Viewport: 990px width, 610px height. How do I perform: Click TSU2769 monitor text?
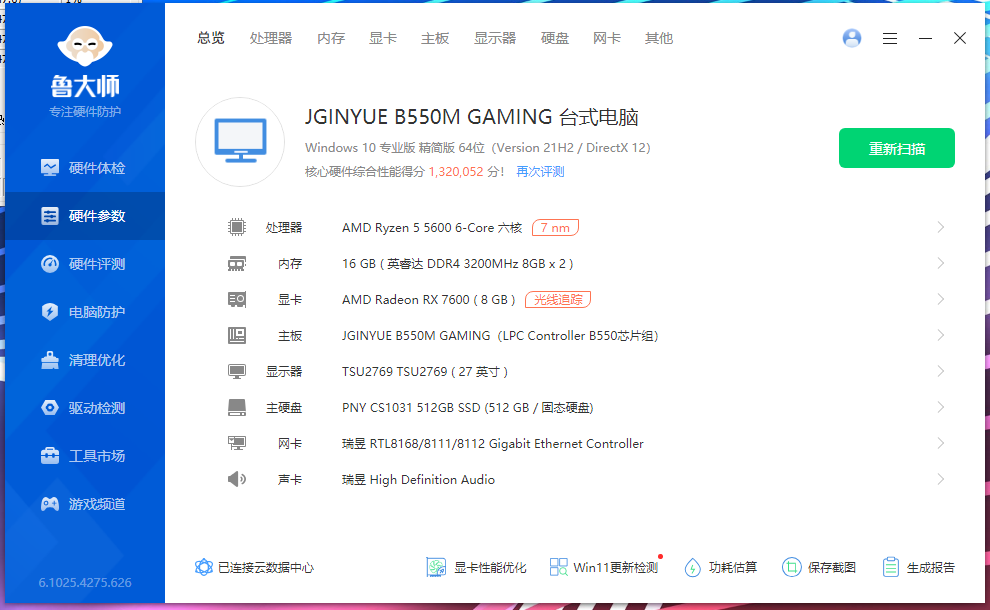(x=425, y=371)
